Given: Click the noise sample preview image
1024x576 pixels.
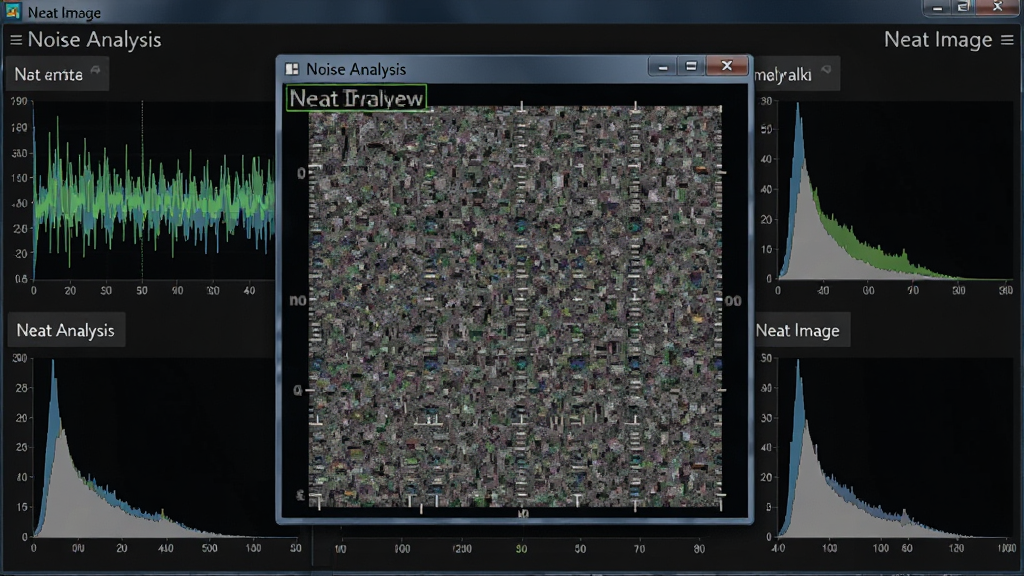Looking at the screenshot, I should coord(515,306).
